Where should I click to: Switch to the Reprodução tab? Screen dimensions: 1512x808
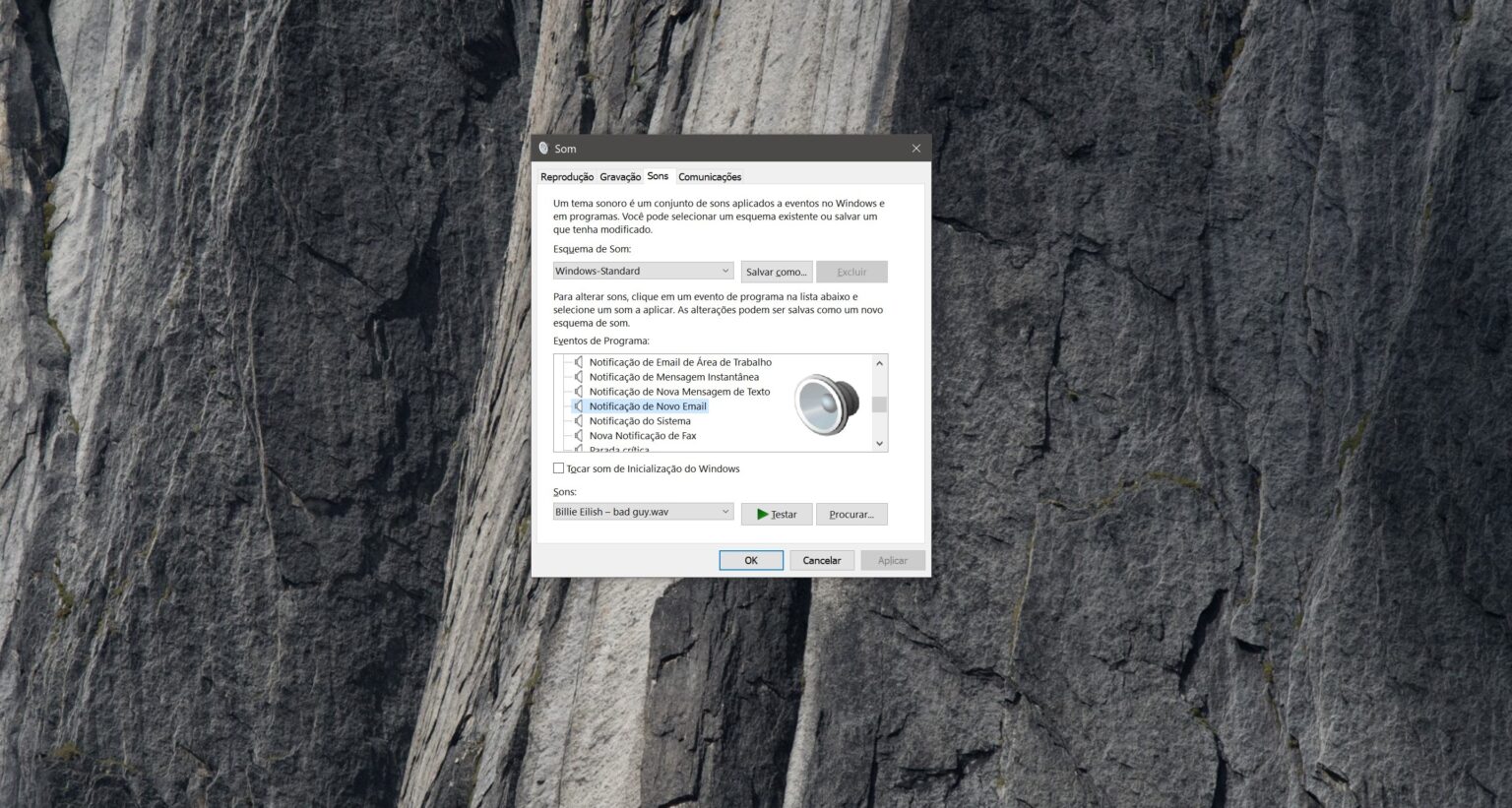click(x=567, y=177)
